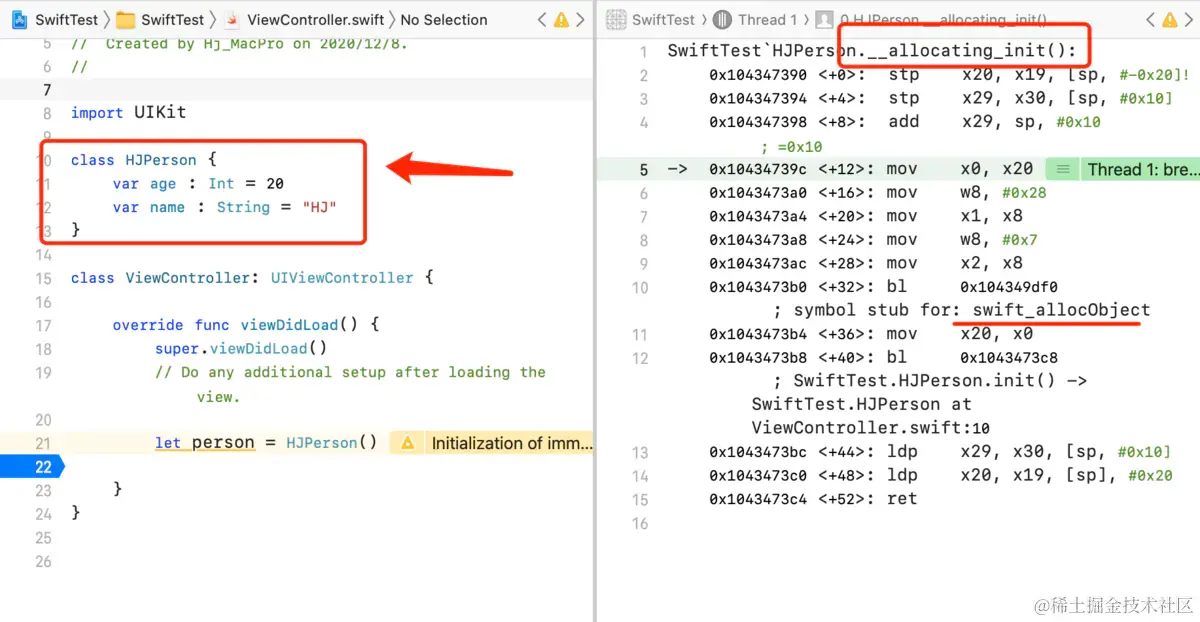Click 'UIViewController' superclass name
This screenshot has height=622, width=1200.
342,278
